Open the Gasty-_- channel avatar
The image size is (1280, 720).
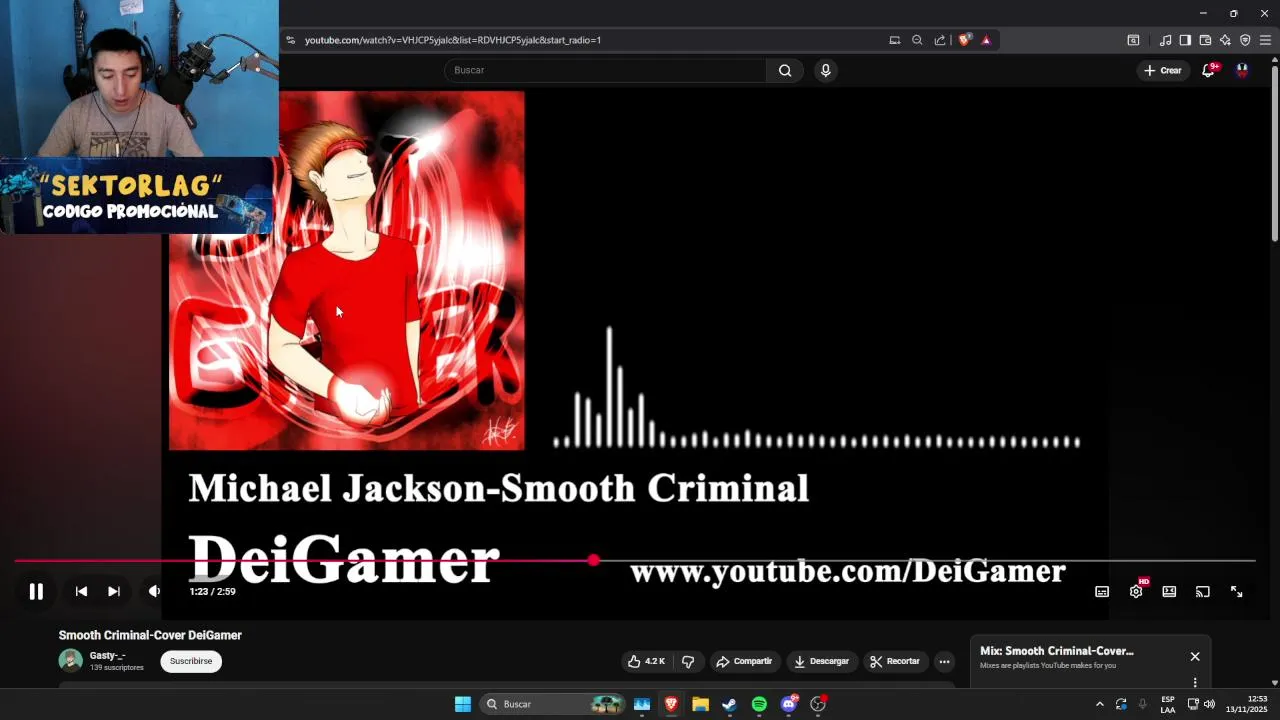[x=71, y=660]
